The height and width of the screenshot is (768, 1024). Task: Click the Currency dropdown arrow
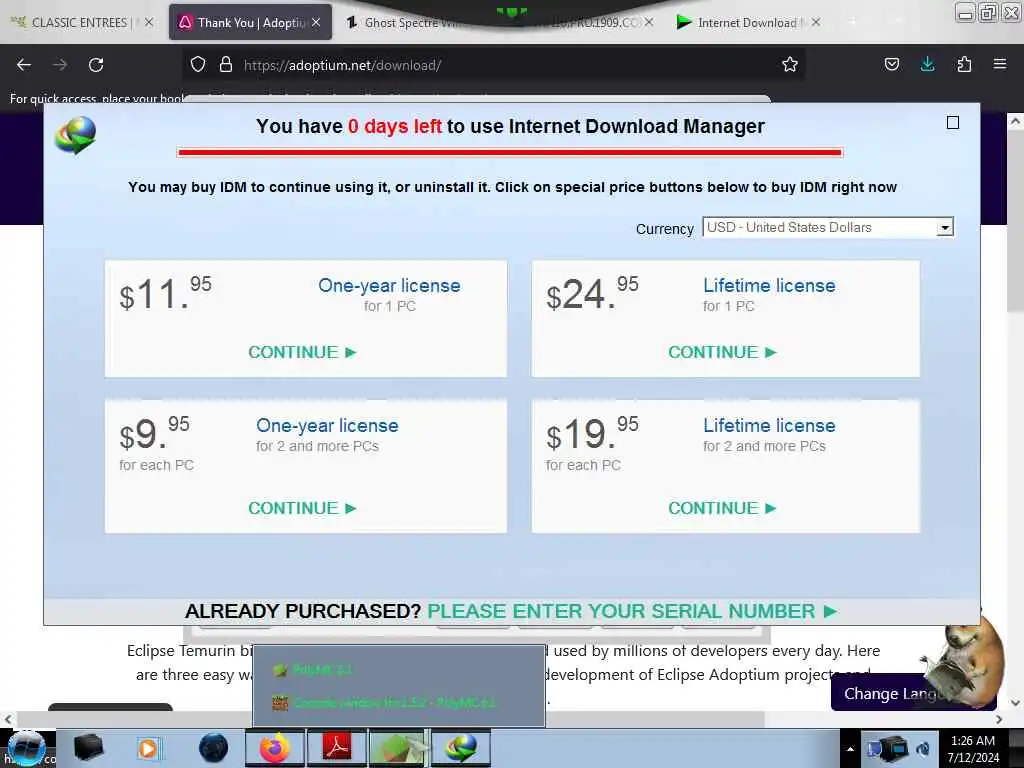pyautogui.click(x=944, y=227)
